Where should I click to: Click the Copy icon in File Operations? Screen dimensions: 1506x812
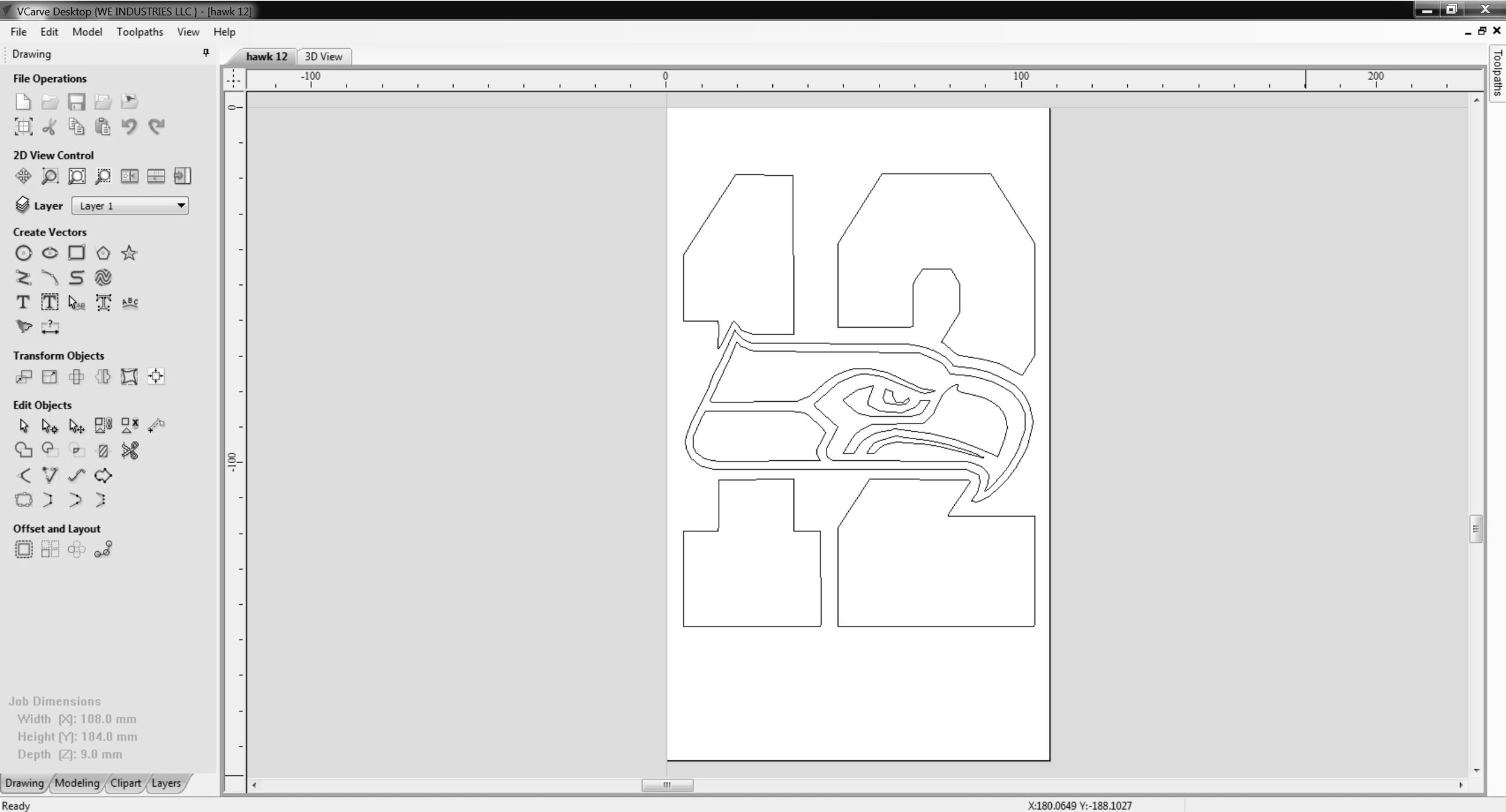(77, 126)
